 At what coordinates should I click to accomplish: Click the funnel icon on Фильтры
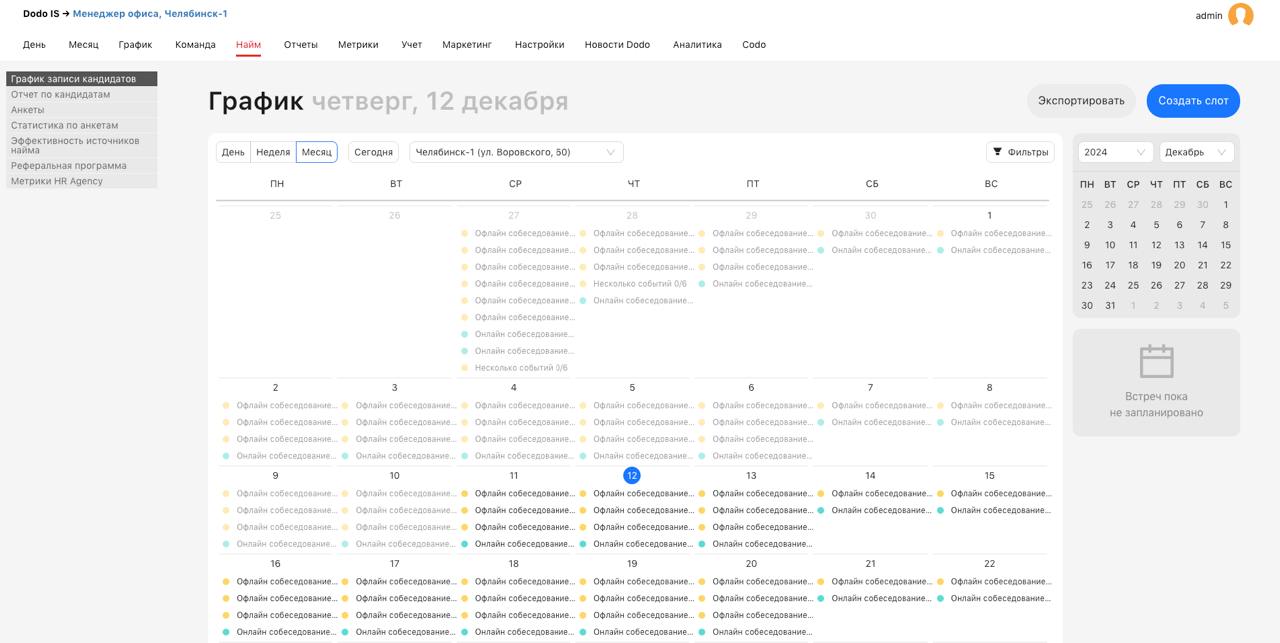click(997, 152)
